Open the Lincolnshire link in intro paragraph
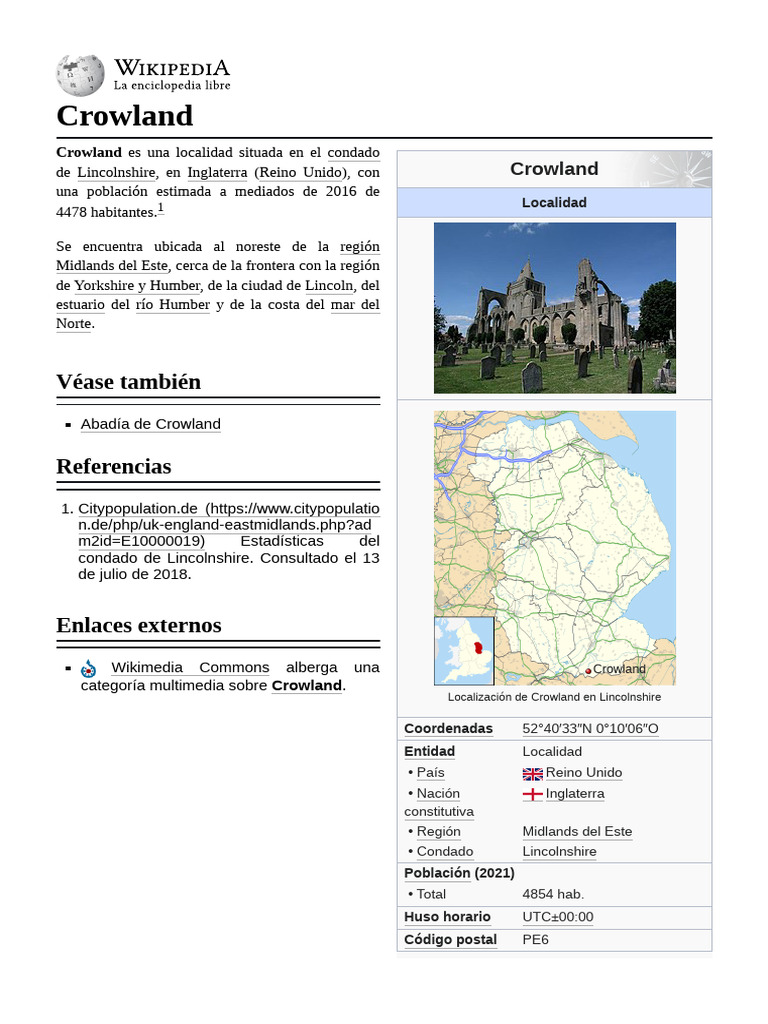 pos(116,172)
